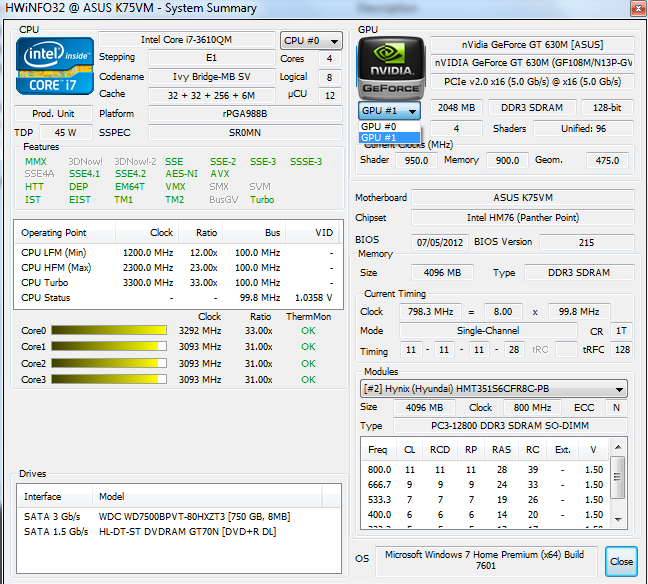Image resolution: width=648 pixels, height=584 pixels.
Task: Click the Chipset field Intel HM76
Action: point(523,217)
